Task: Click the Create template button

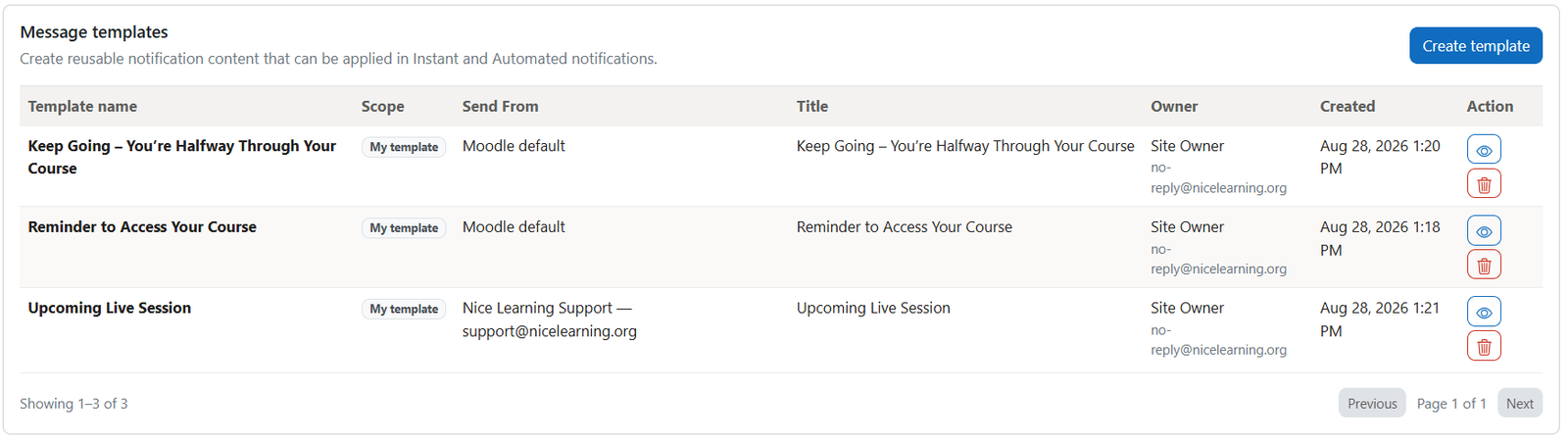Action: point(1476,46)
